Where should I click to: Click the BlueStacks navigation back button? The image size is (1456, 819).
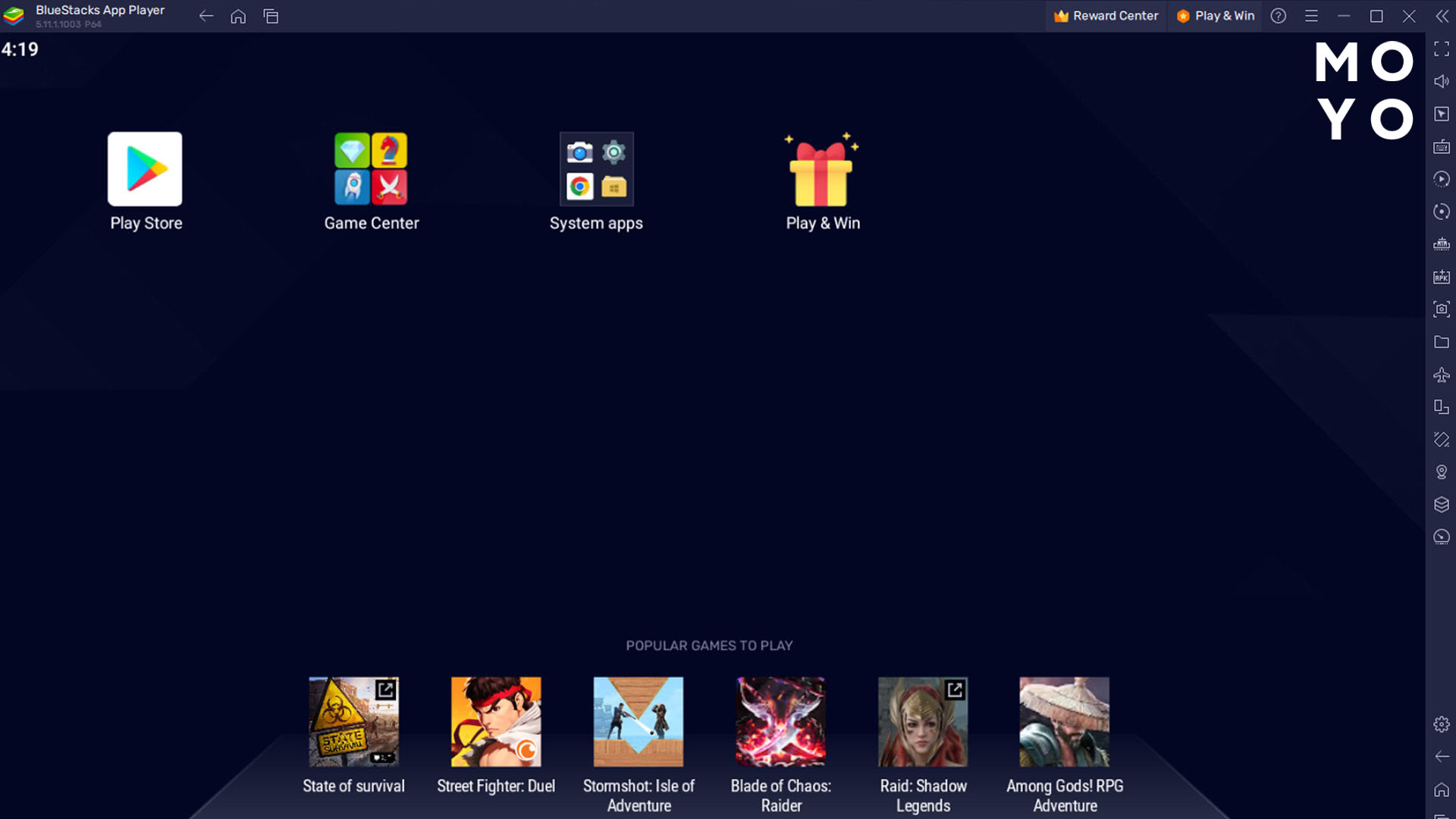click(206, 16)
